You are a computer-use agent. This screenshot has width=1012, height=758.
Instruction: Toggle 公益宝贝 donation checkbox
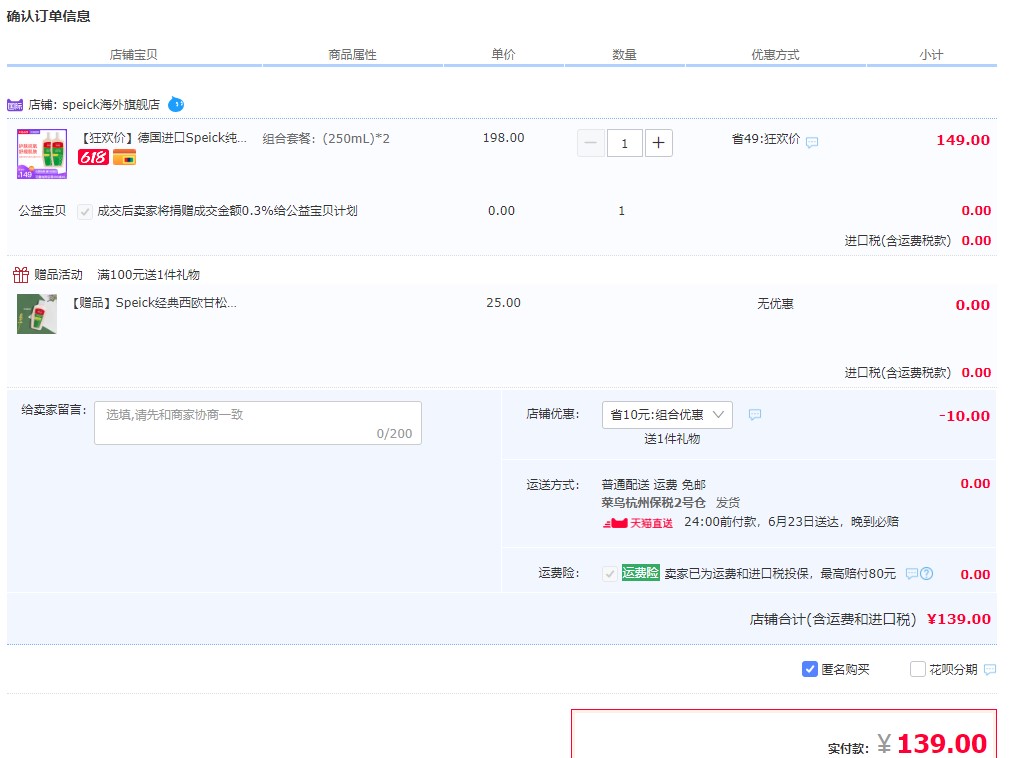click(85, 212)
